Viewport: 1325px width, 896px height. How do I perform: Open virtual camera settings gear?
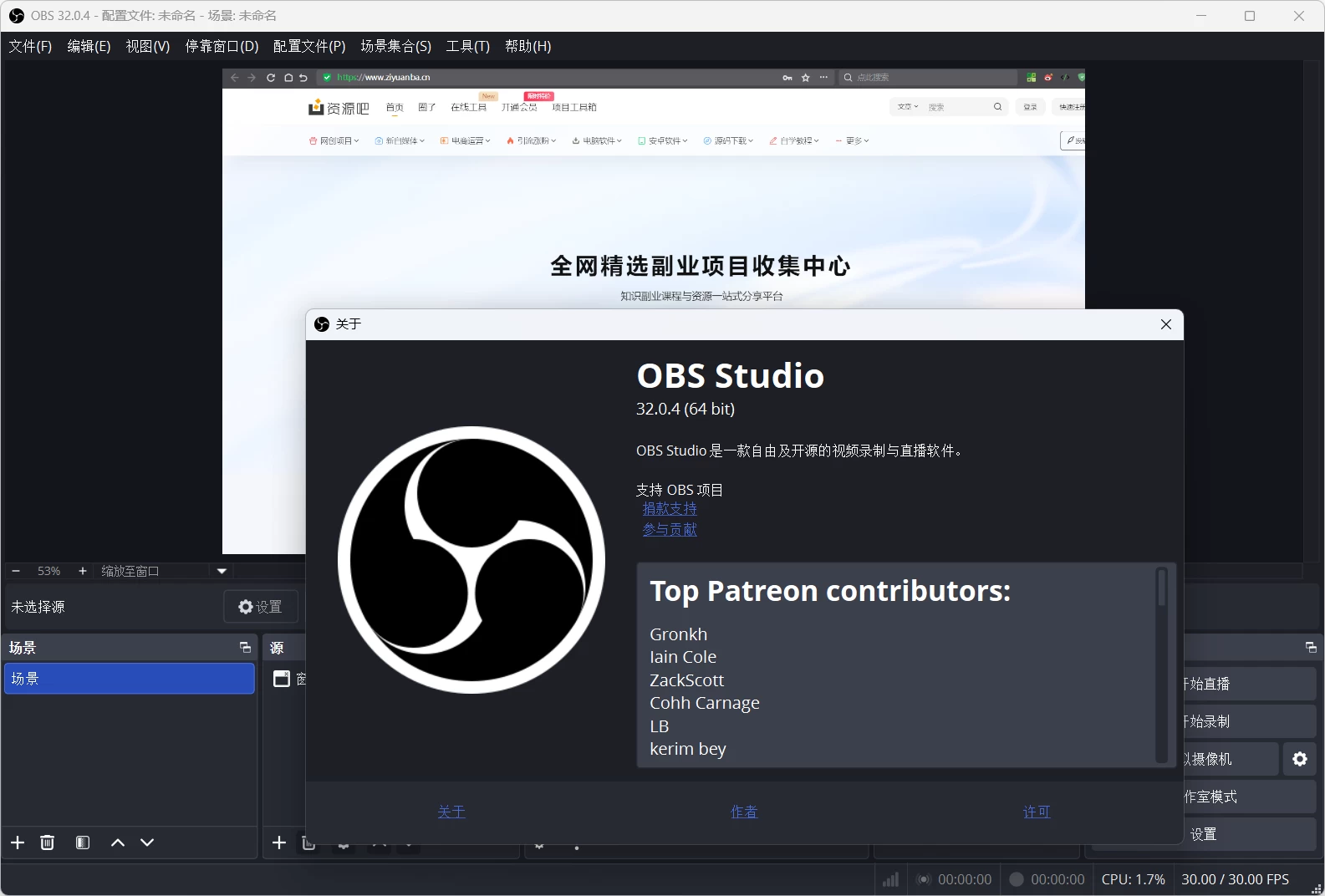(x=1300, y=759)
